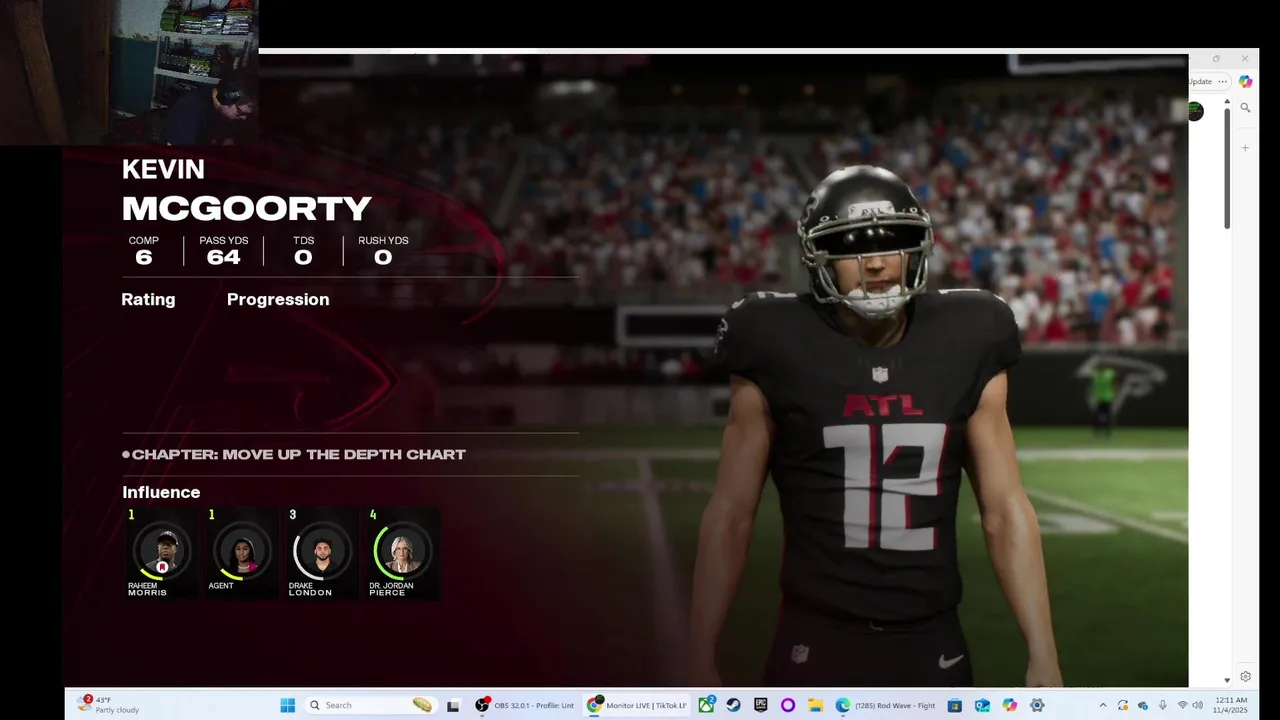The width and height of the screenshot is (1280, 720).
Task: Click the round profile avatar in Edge
Action: point(1196,111)
